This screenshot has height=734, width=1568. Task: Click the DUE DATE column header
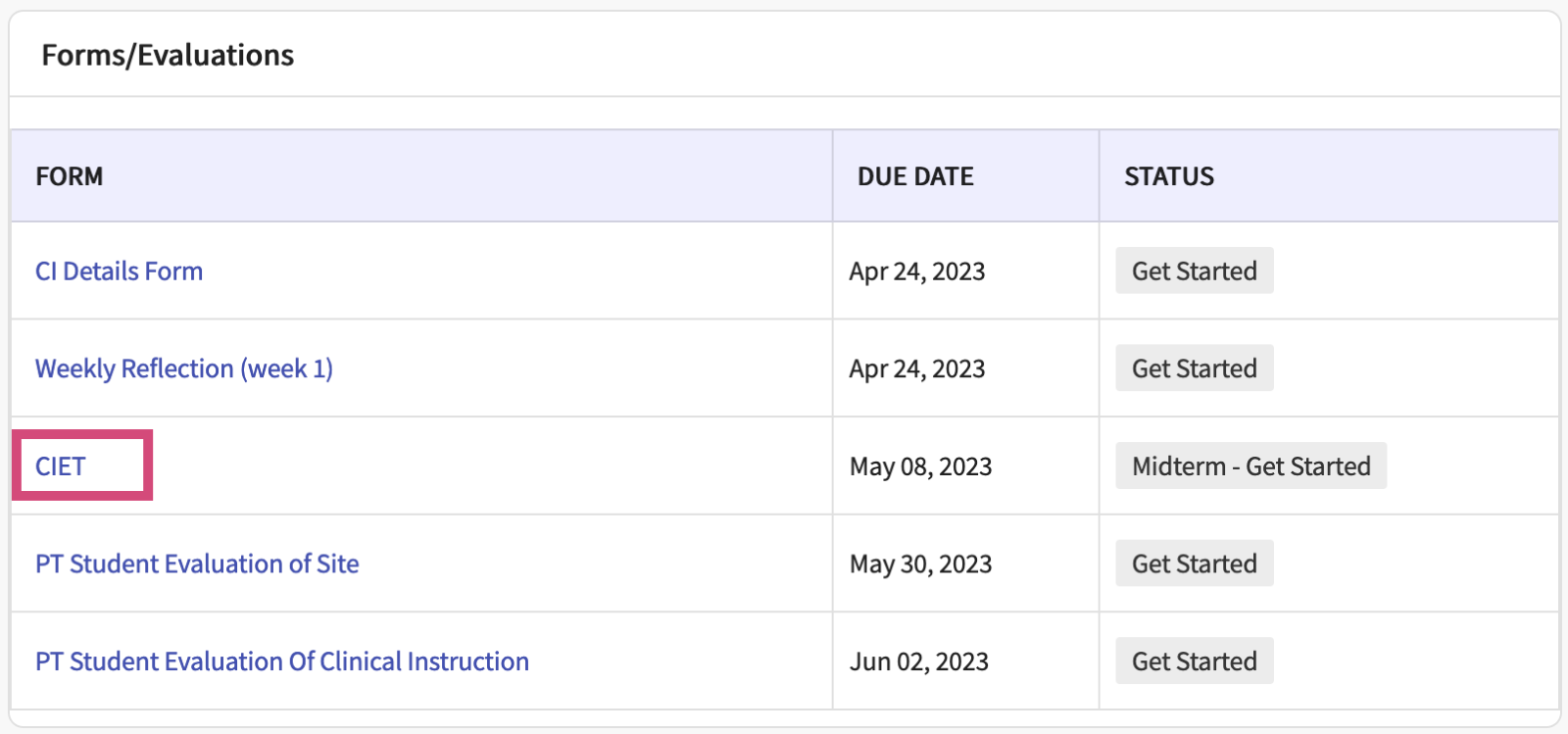(915, 176)
